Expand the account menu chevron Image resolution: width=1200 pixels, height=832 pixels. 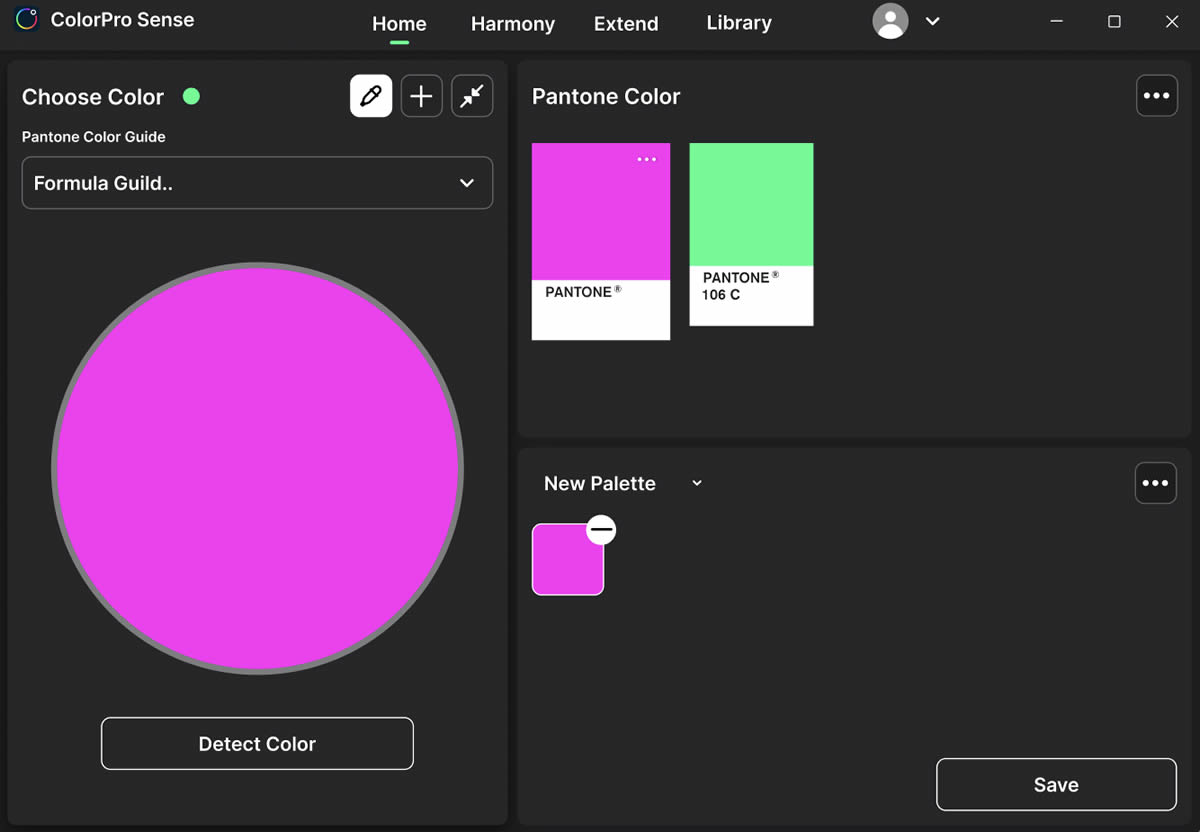click(x=932, y=21)
